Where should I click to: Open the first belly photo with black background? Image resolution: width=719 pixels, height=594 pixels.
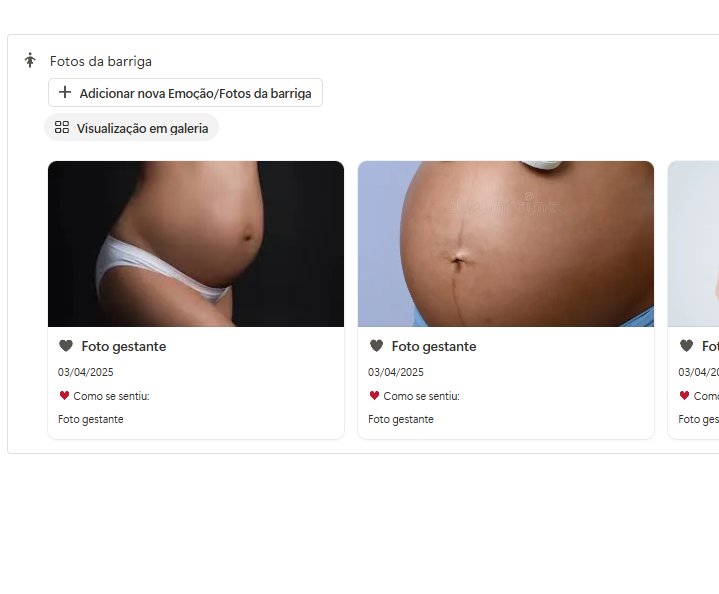(x=196, y=244)
